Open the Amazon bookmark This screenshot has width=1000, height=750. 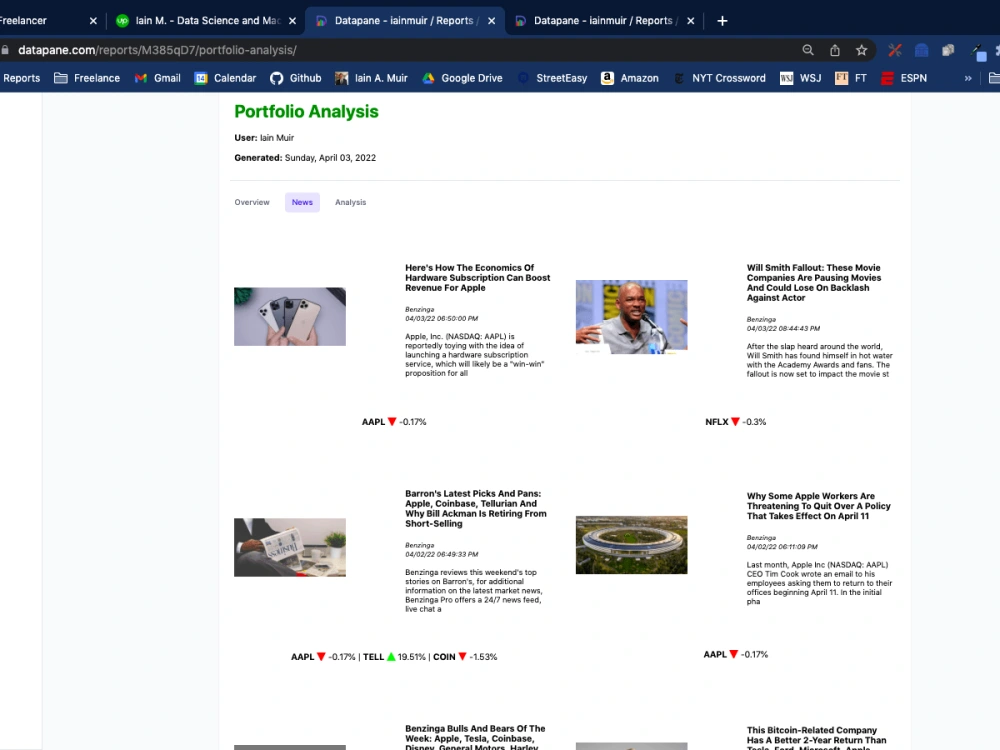pos(630,78)
